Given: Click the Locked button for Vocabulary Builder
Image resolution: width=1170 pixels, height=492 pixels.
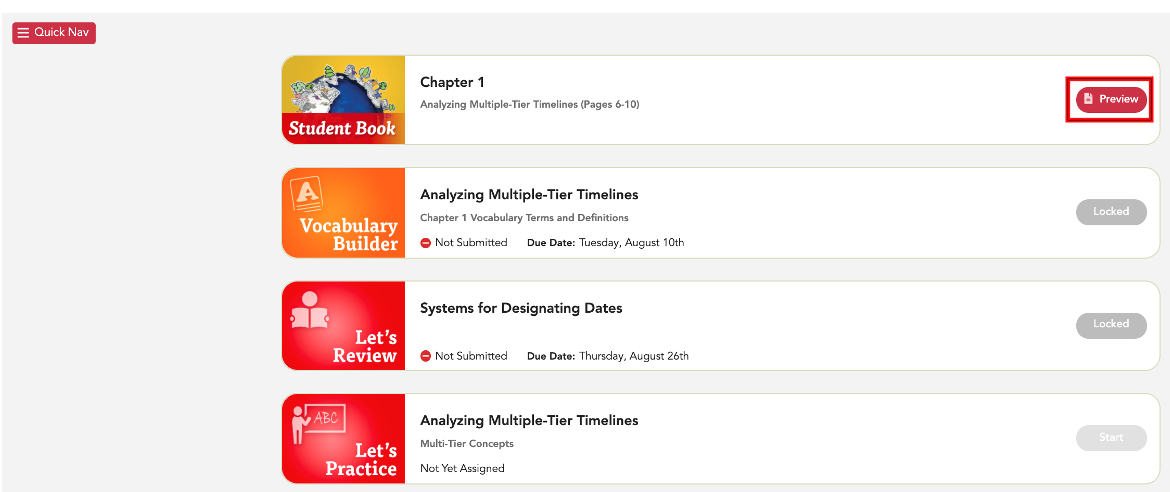Looking at the screenshot, I should click(1110, 211).
